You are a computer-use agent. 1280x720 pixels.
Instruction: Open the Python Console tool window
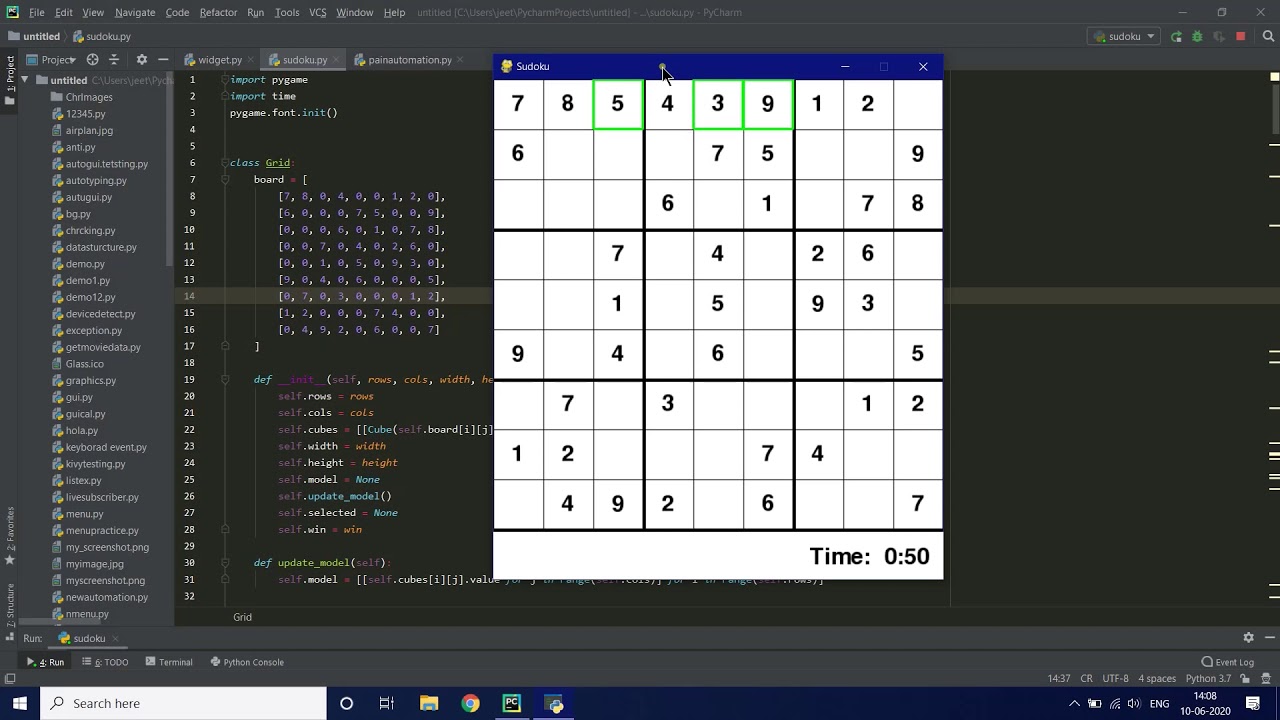coord(247,662)
